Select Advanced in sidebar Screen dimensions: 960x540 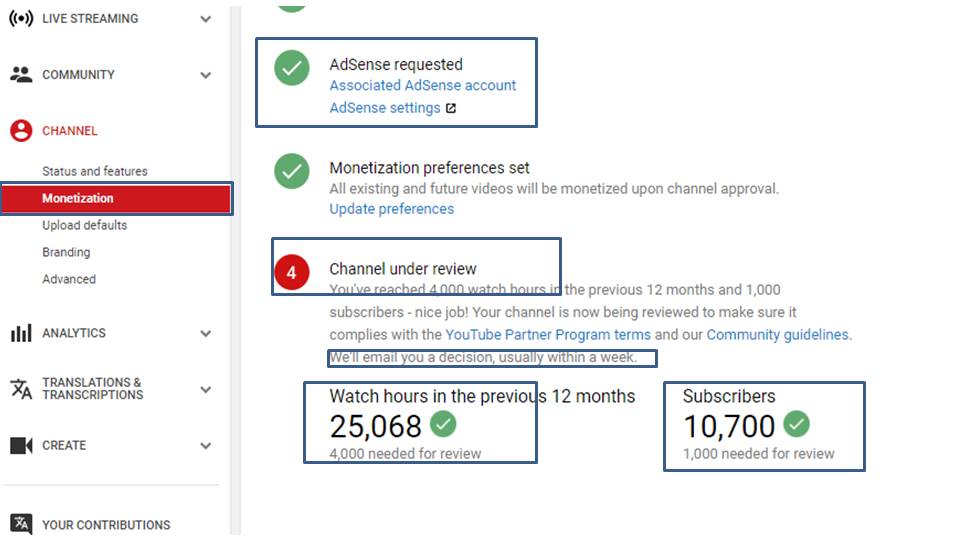click(69, 279)
